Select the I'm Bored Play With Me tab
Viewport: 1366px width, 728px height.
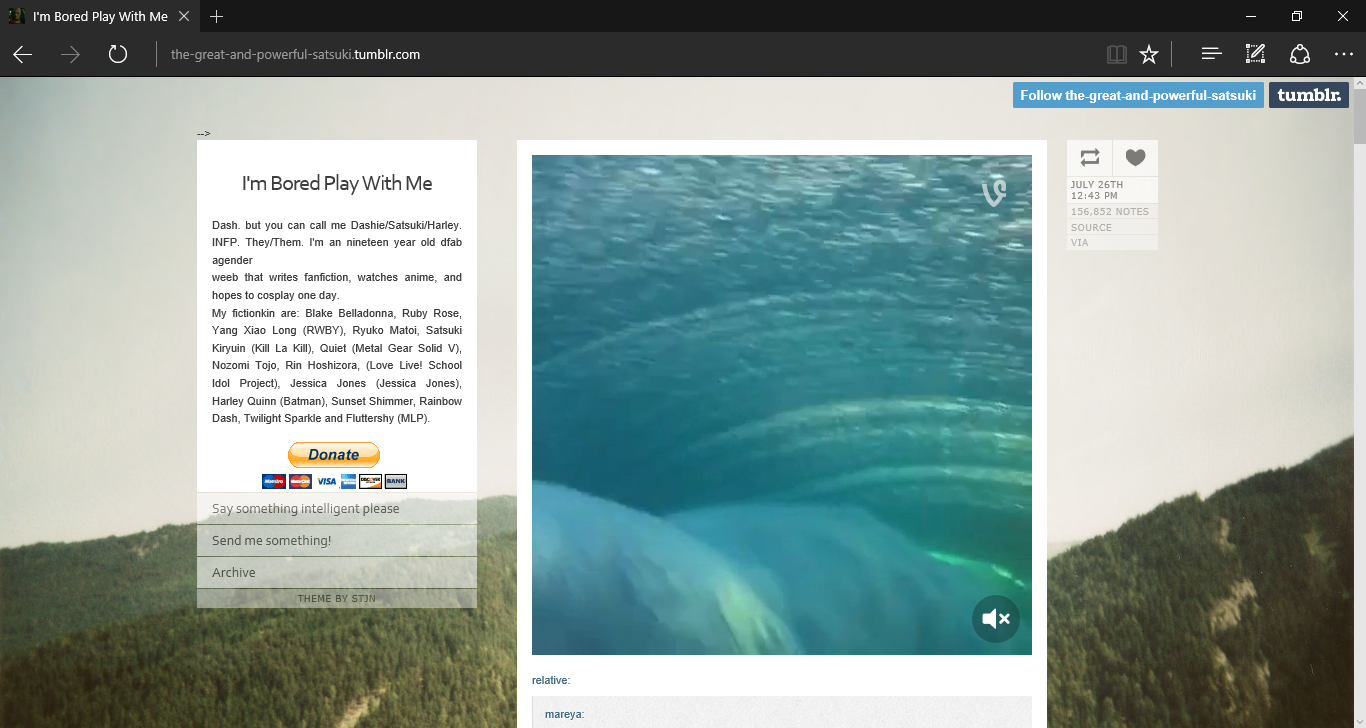click(x=100, y=16)
